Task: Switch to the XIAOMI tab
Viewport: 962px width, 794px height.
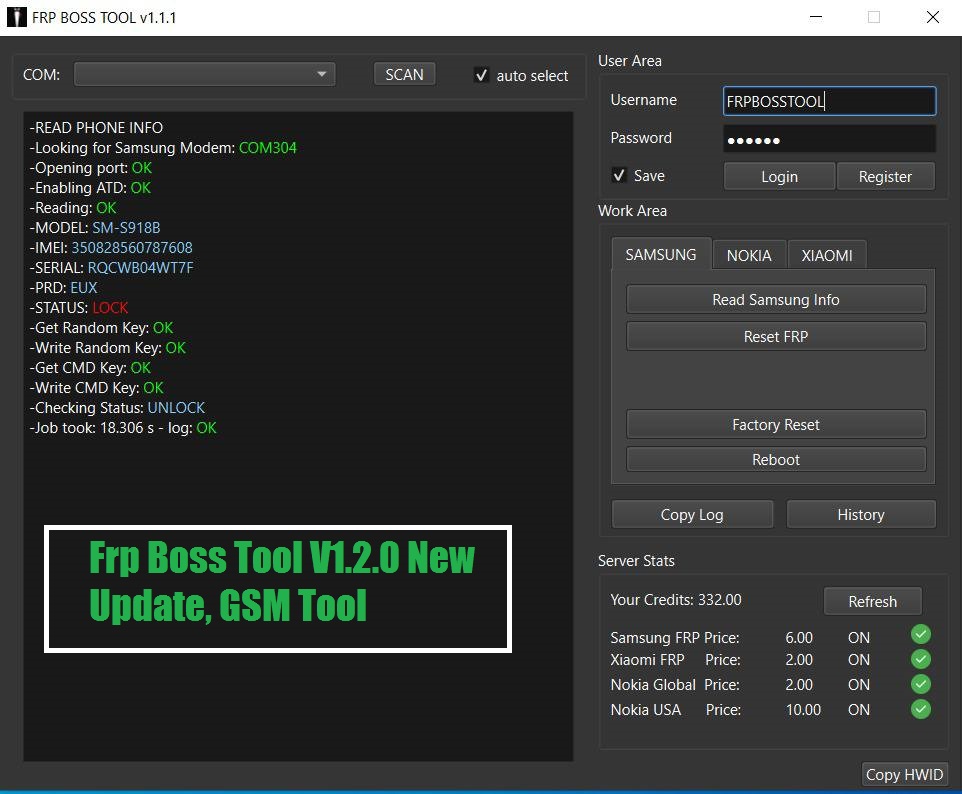Action: coord(826,255)
